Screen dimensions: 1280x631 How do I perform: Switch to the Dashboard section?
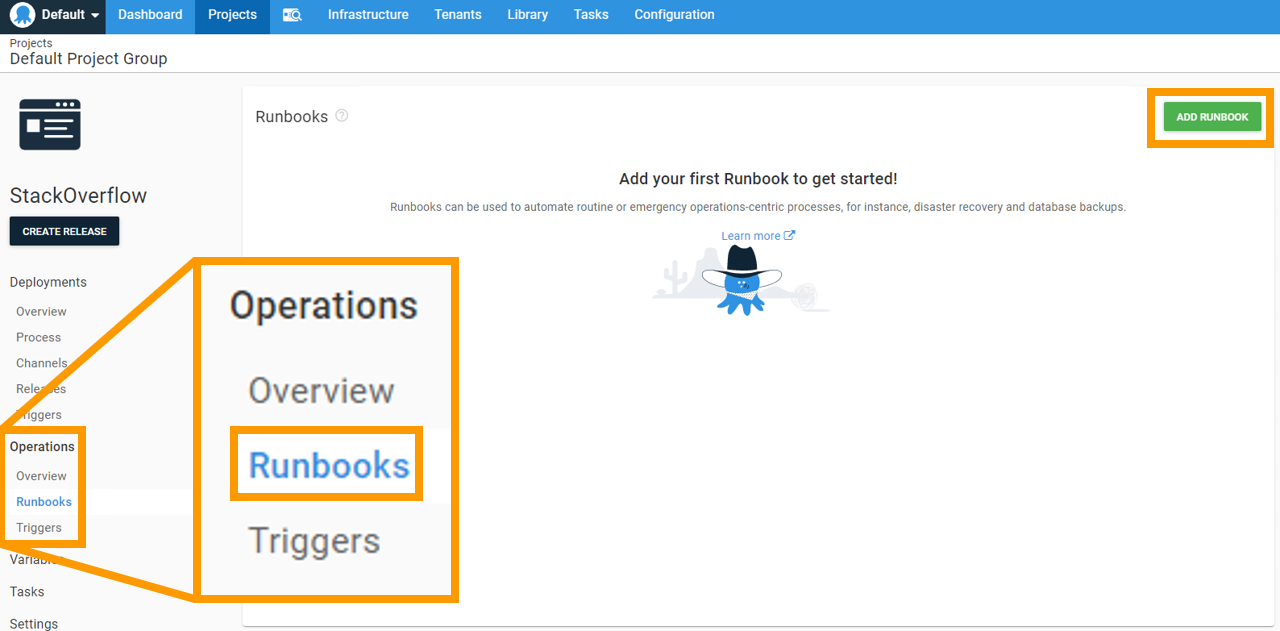[149, 15]
